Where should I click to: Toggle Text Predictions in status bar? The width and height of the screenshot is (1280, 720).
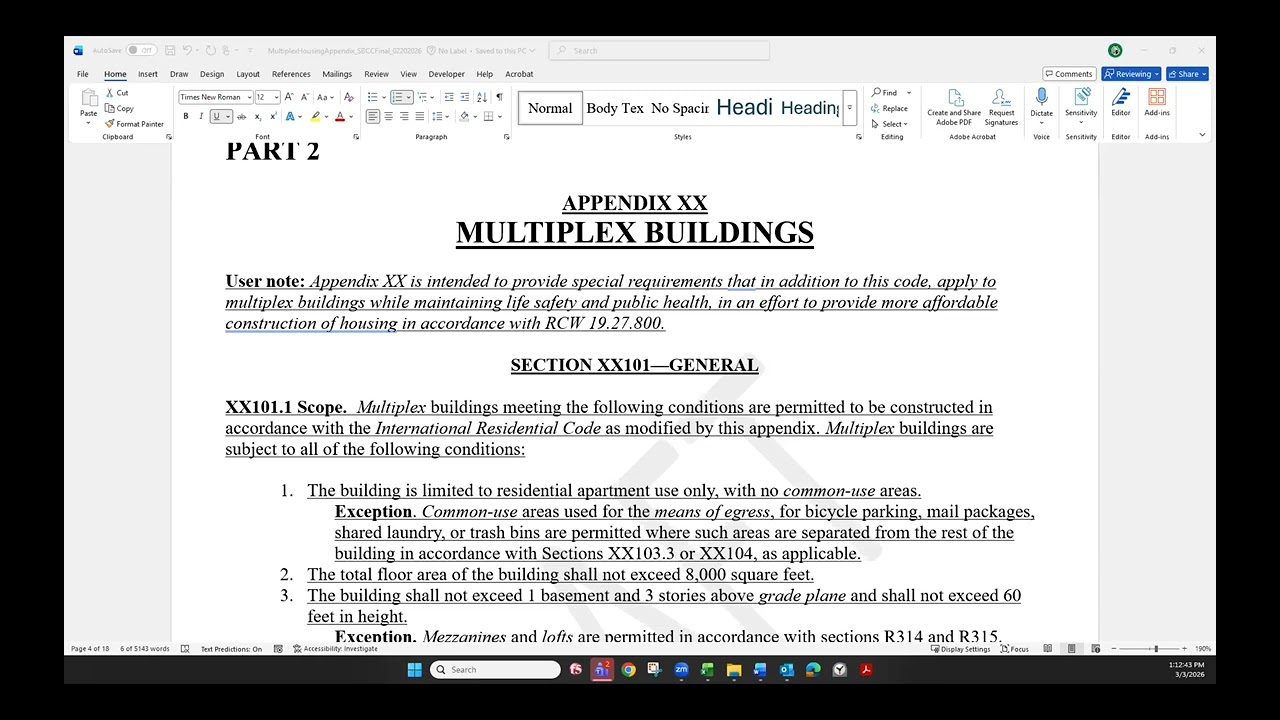point(231,649)
